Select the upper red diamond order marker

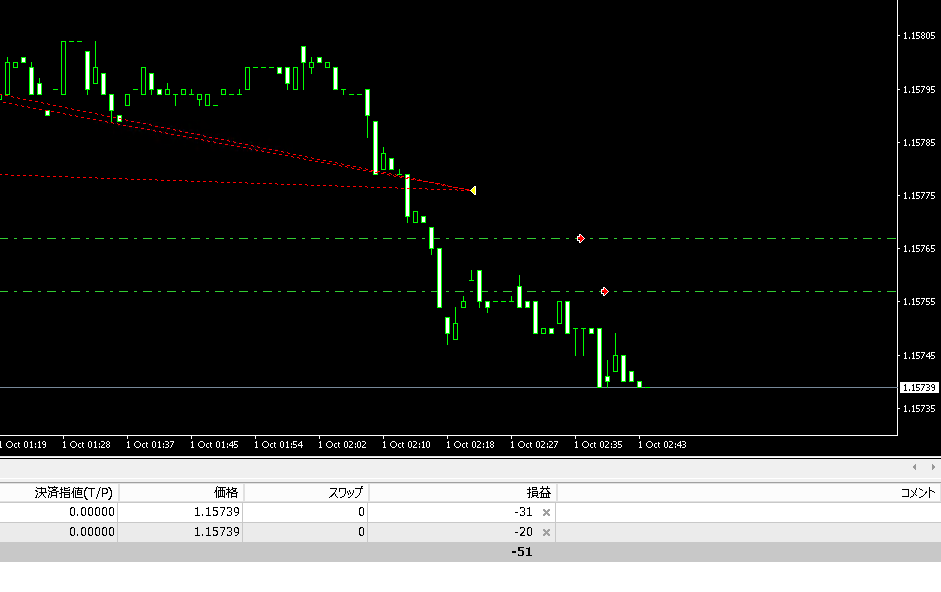coord(580,238)
